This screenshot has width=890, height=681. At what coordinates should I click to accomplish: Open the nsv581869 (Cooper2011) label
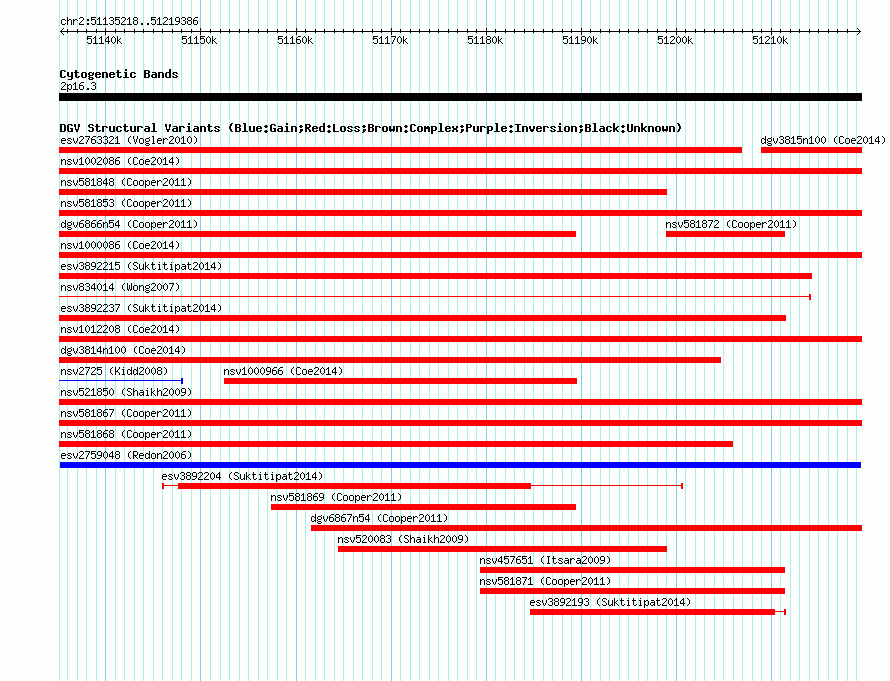point(336,497)
